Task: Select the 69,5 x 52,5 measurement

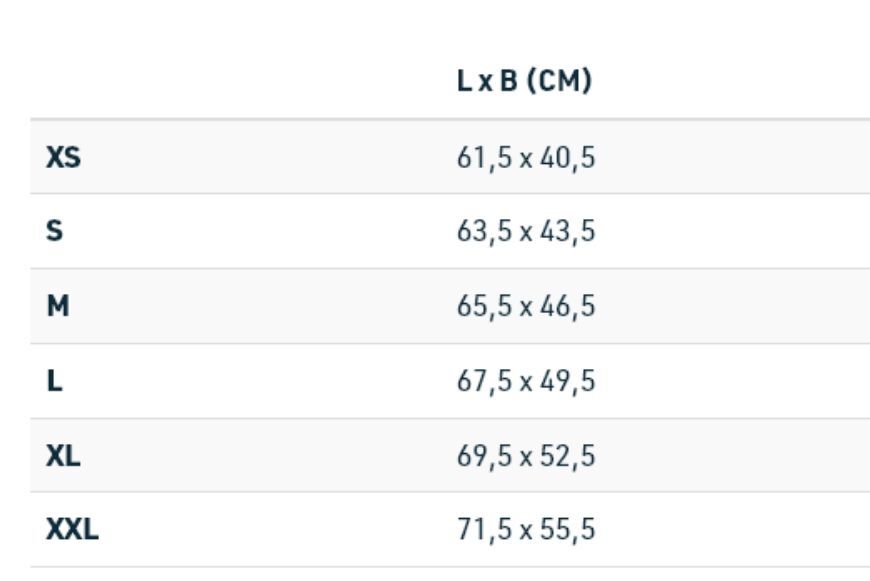Action: 526,456
